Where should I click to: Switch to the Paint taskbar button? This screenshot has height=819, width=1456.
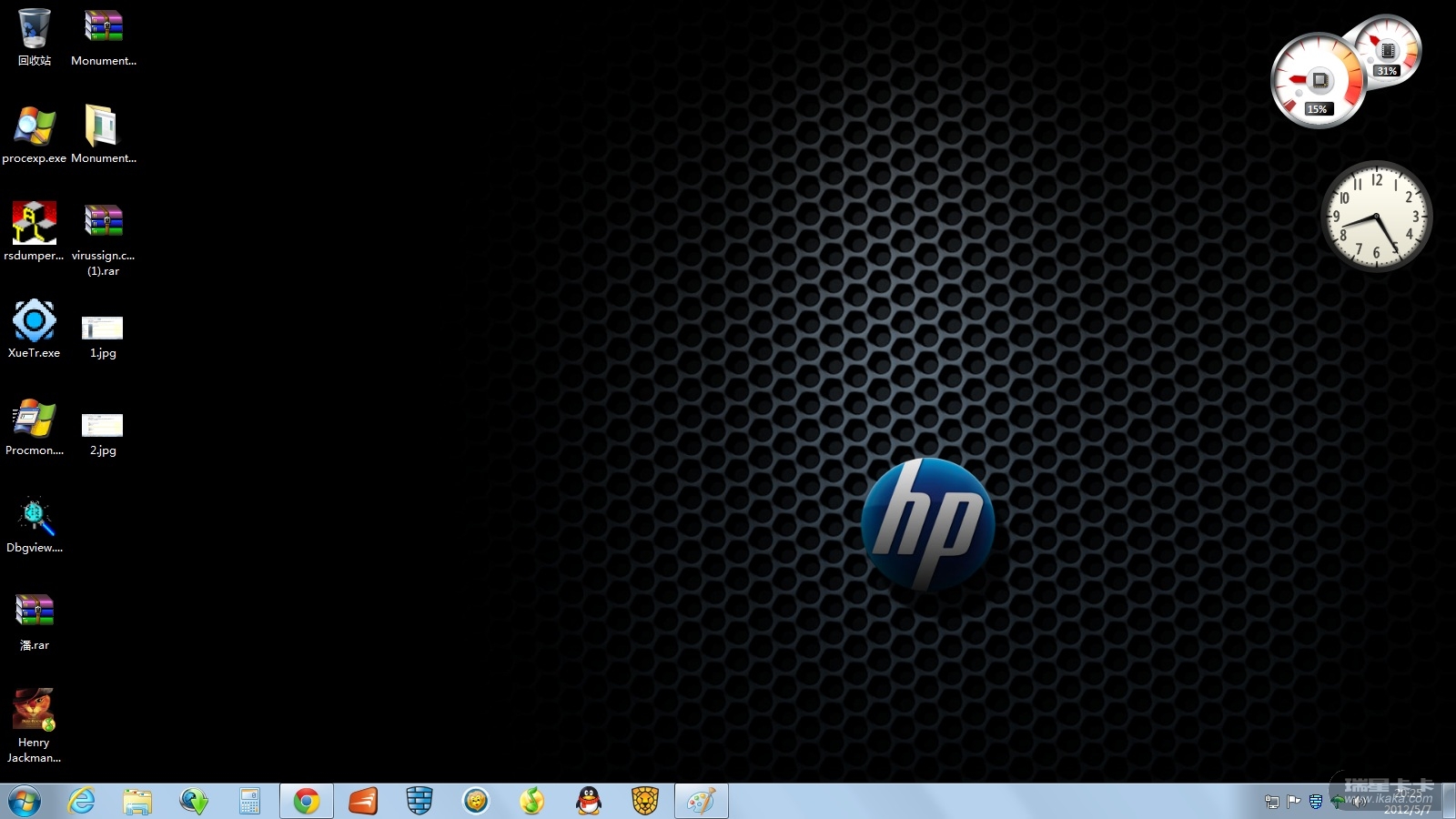coord(701,802)
